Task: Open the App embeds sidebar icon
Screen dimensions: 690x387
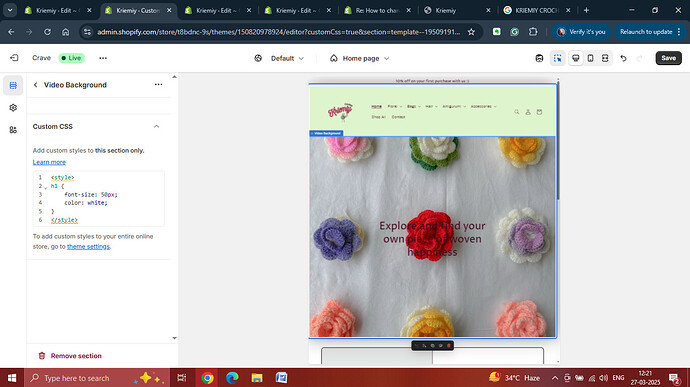Action: click(x=13, y=130)
